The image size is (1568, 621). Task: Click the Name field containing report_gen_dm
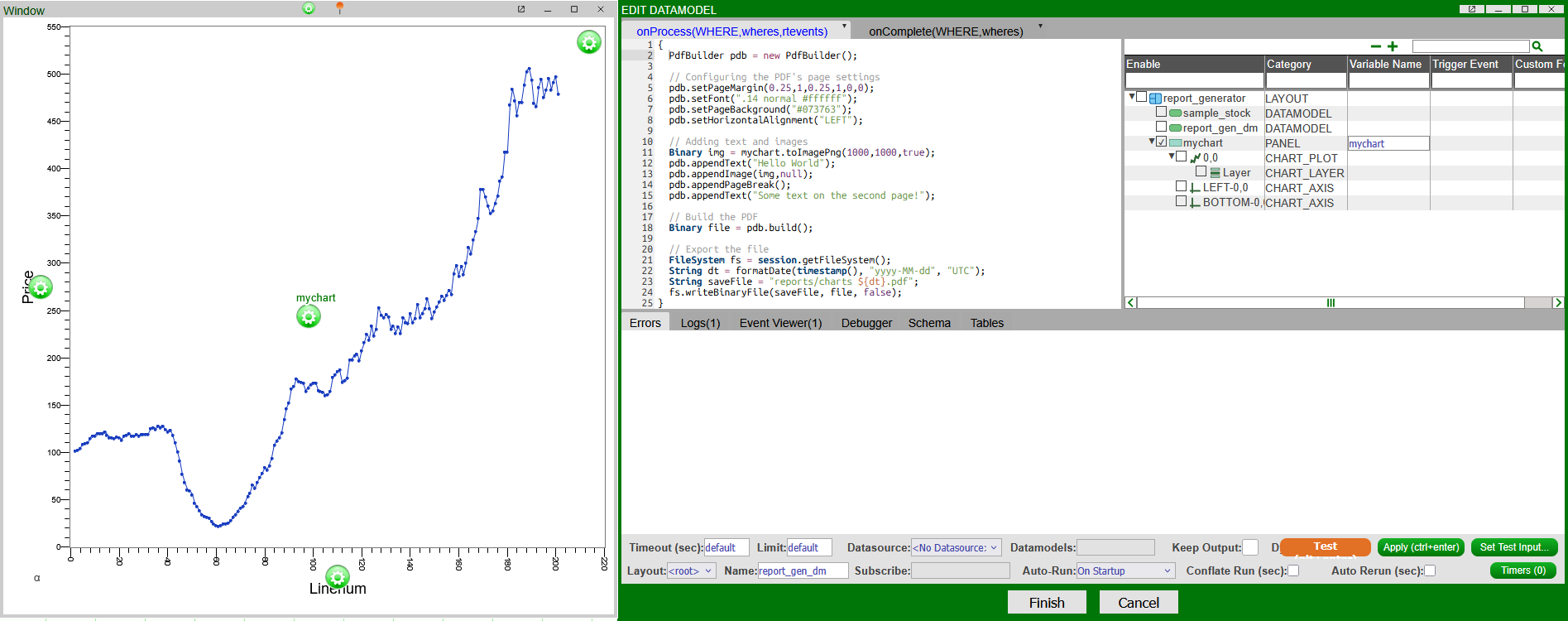(803, 570)
